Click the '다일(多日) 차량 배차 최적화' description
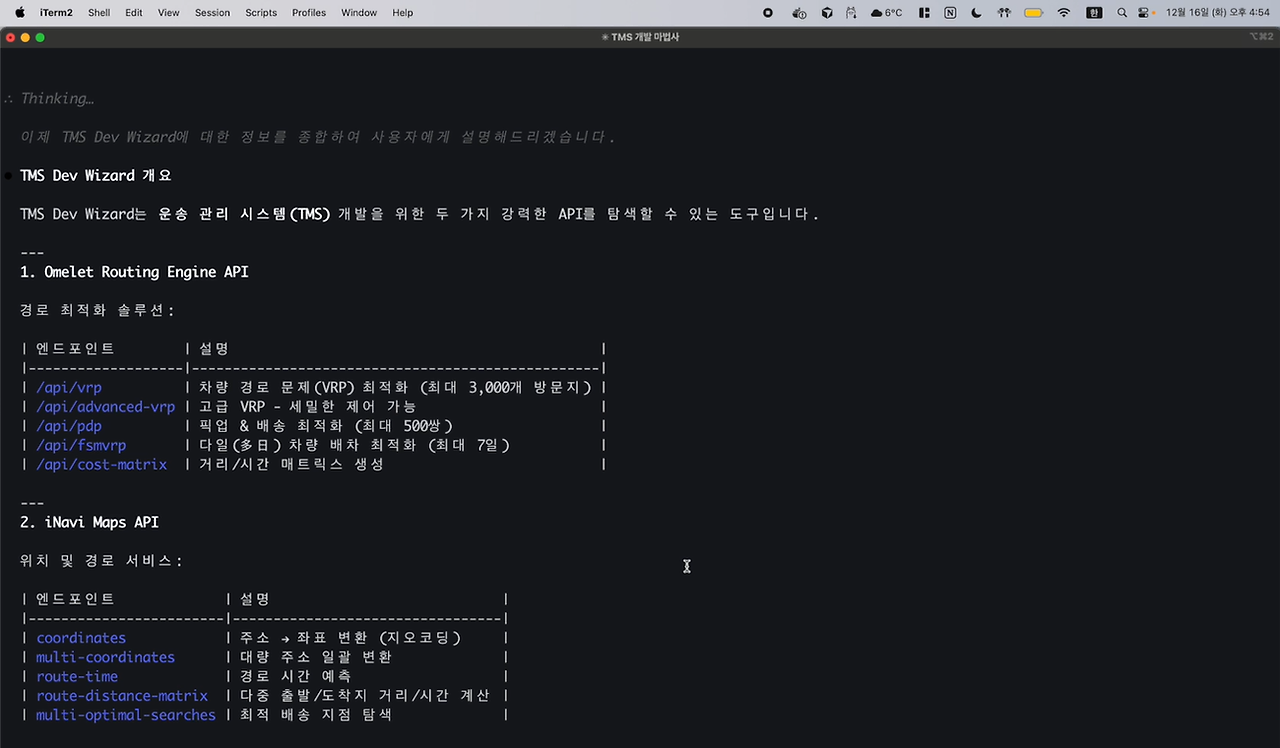This screenshot has height=748, width=1280. [x=355, y=445]
